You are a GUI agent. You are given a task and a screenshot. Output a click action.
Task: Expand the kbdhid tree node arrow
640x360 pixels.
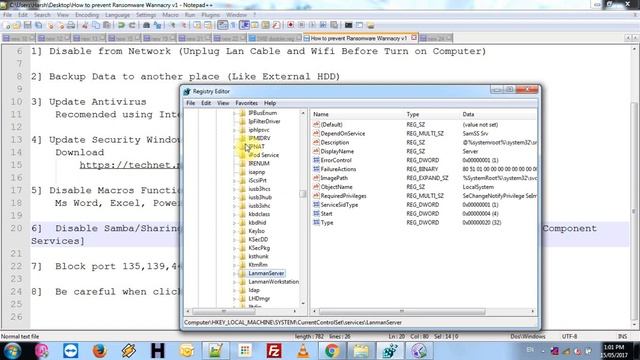[x=235, y=223]
